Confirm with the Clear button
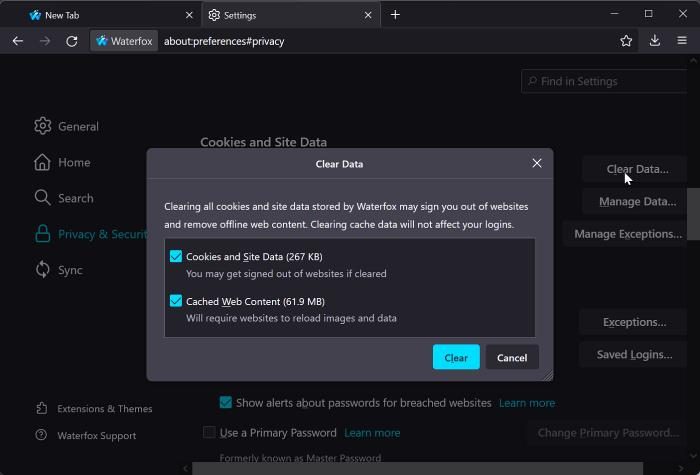The width and height of the screenshot is (700, 475). coord(456,357)
